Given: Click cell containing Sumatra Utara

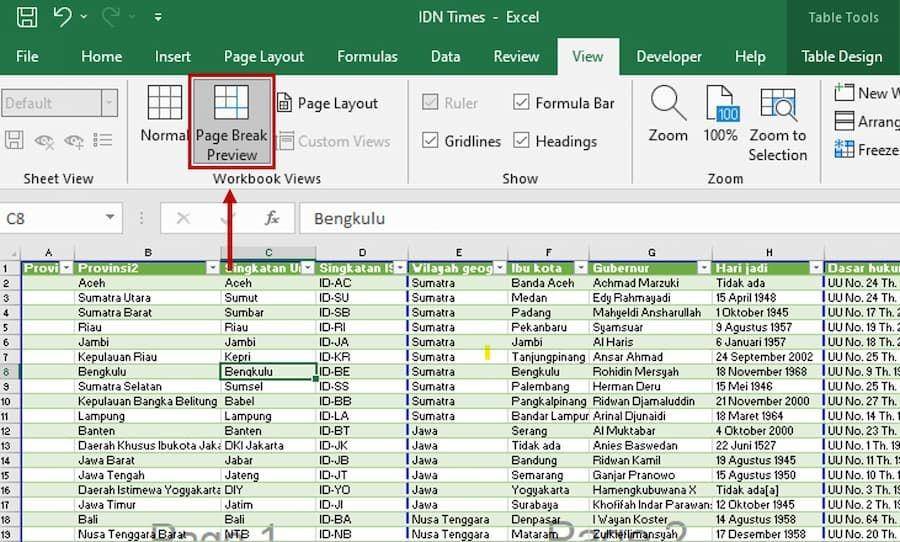Looking at the screenshot, I should point(148,298).
